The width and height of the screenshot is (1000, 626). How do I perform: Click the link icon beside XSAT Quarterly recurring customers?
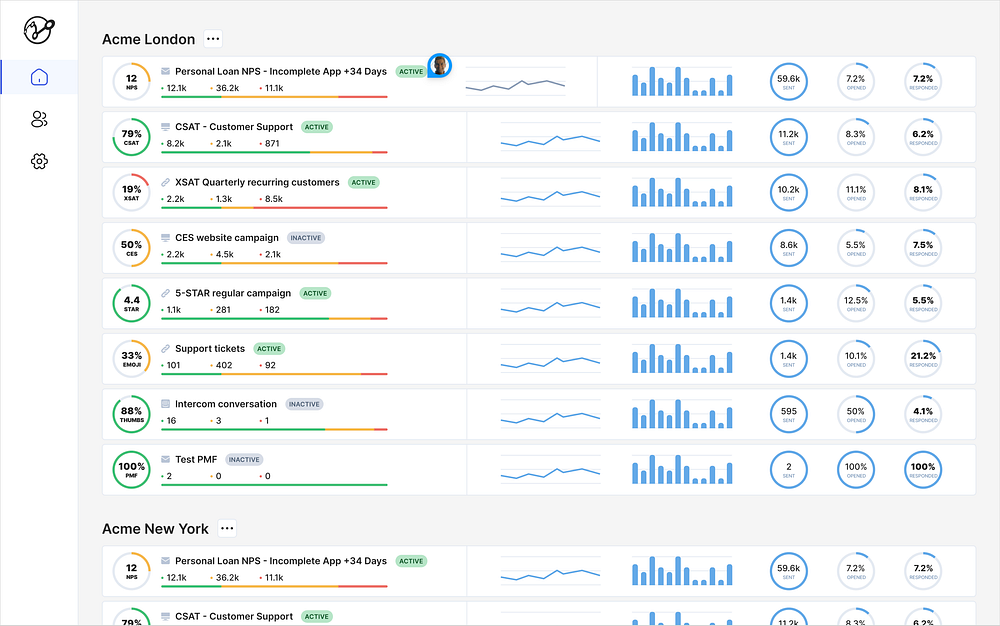[165, 182]
